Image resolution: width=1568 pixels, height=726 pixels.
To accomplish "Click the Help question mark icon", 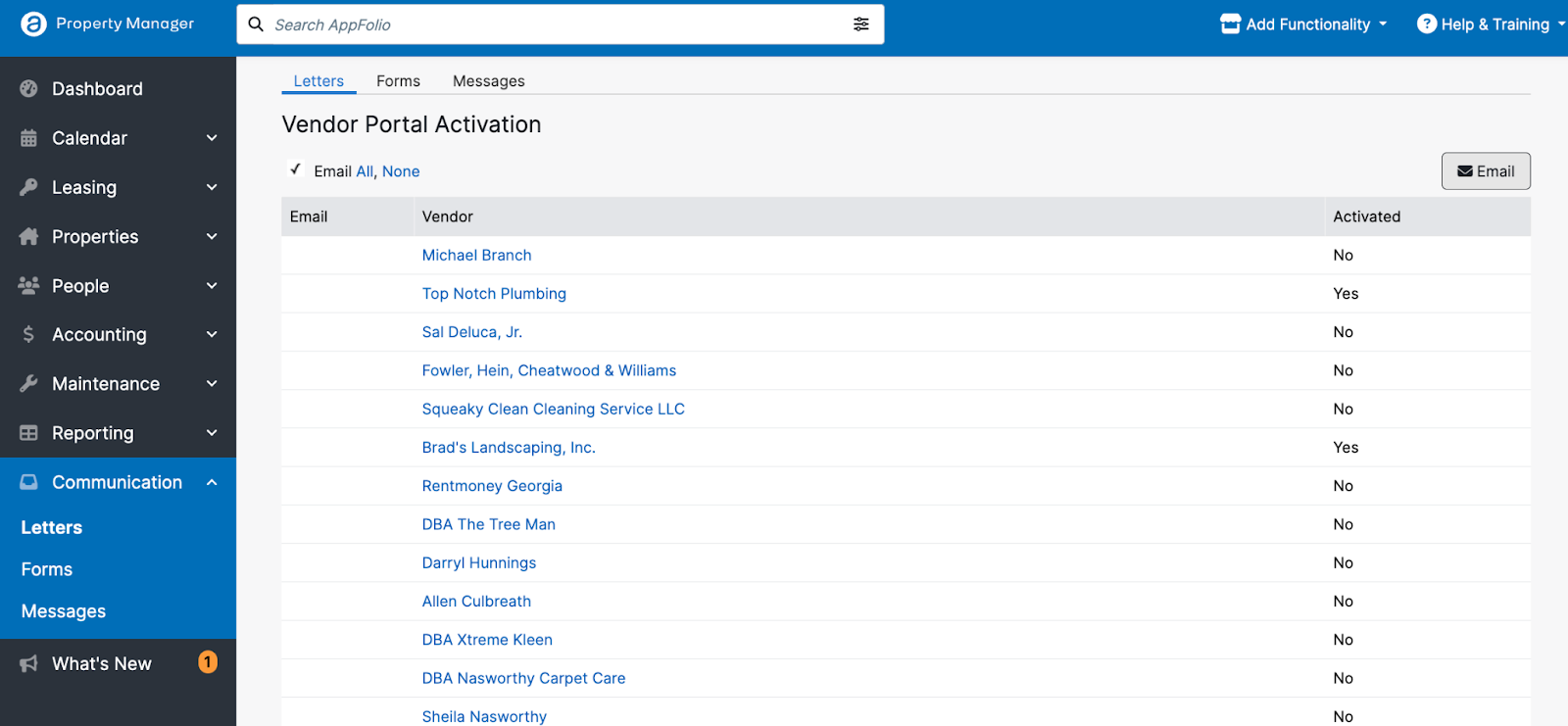I will 1427,24.
